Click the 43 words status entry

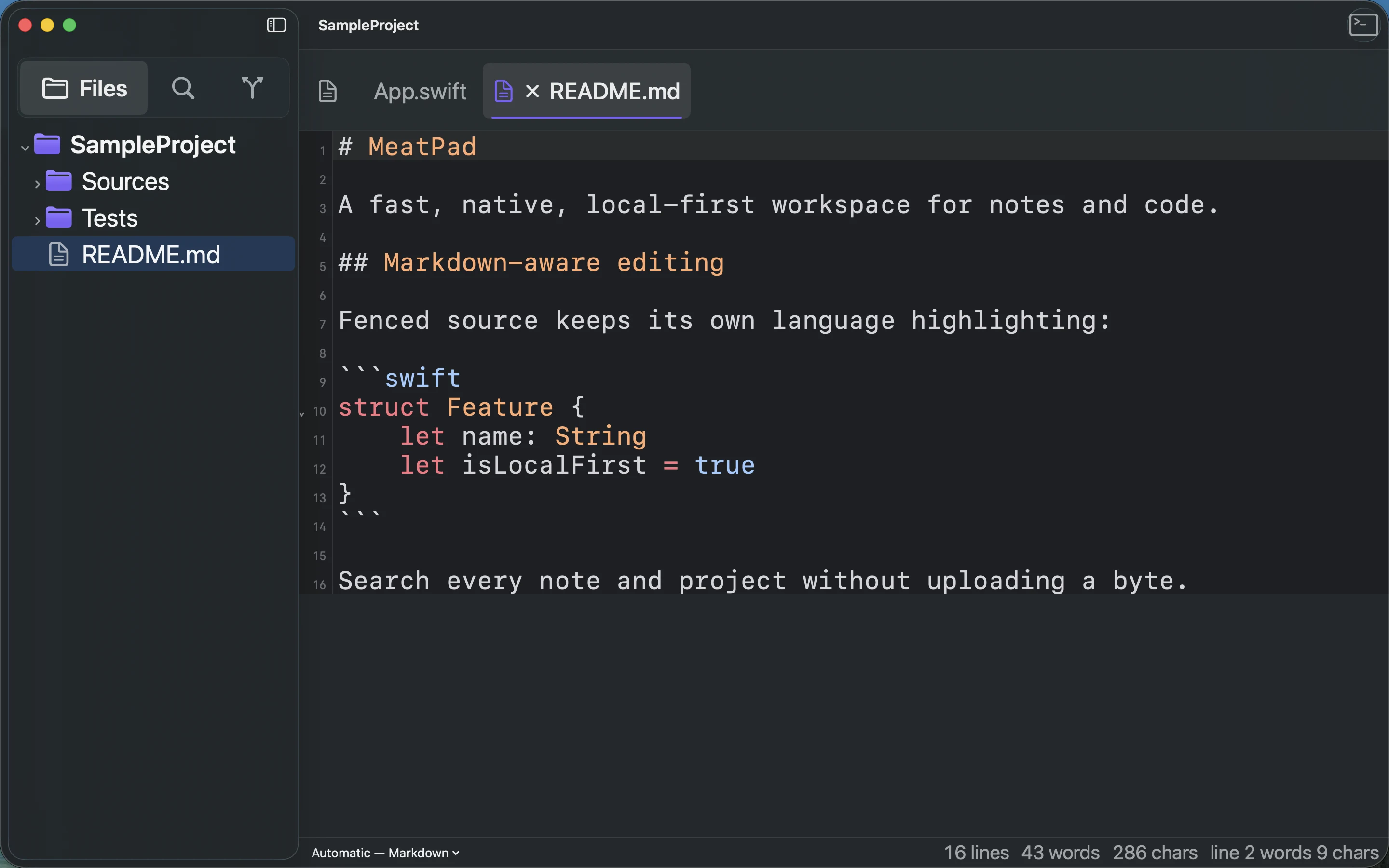[x=1060, y=853]
